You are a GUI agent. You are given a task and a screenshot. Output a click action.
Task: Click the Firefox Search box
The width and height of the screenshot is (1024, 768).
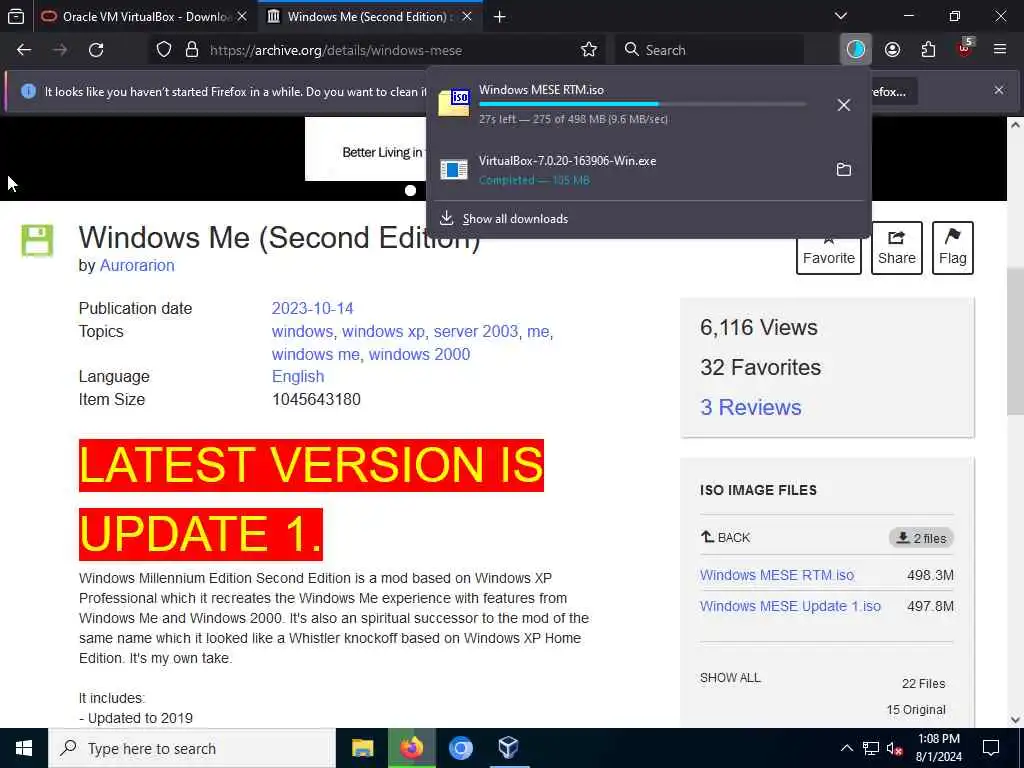709,50
